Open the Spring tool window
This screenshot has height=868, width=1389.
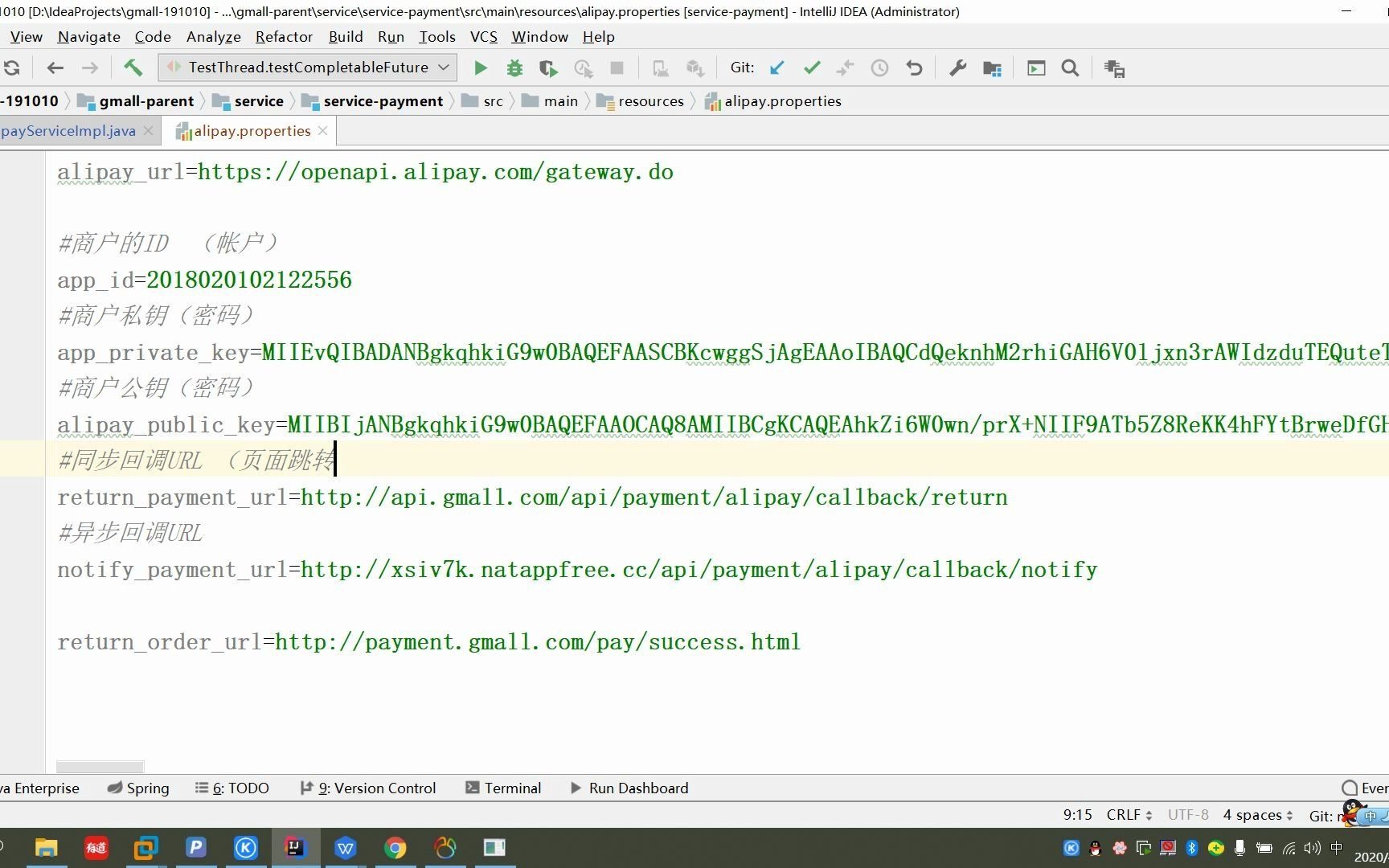[x=138, y=788]
